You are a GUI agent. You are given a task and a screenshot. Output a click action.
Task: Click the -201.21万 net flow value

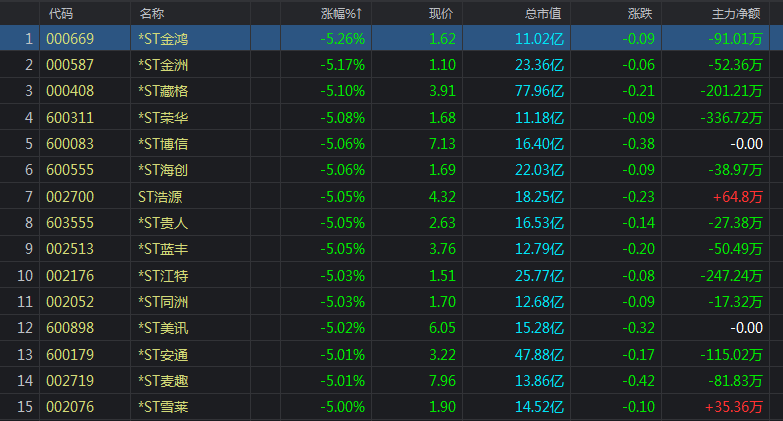tap(732, 91)
